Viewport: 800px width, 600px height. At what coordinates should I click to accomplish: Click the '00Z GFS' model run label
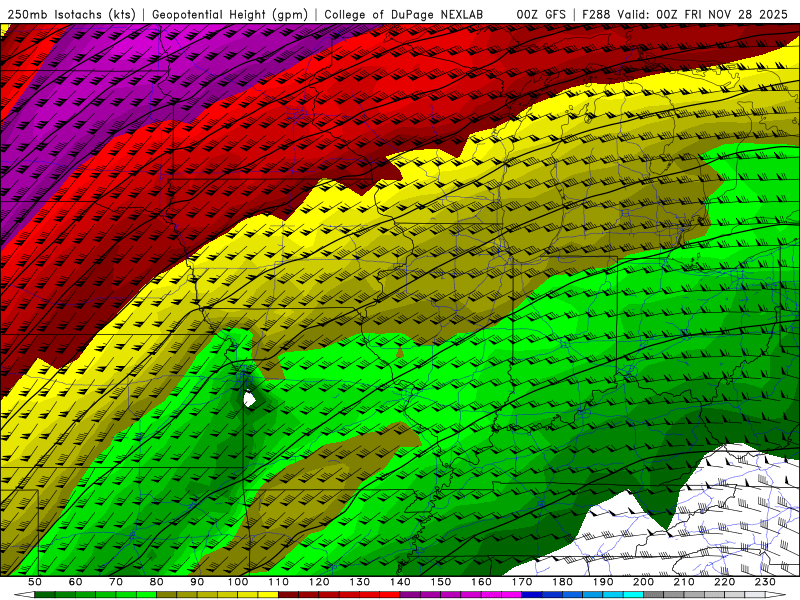point(541,15)
